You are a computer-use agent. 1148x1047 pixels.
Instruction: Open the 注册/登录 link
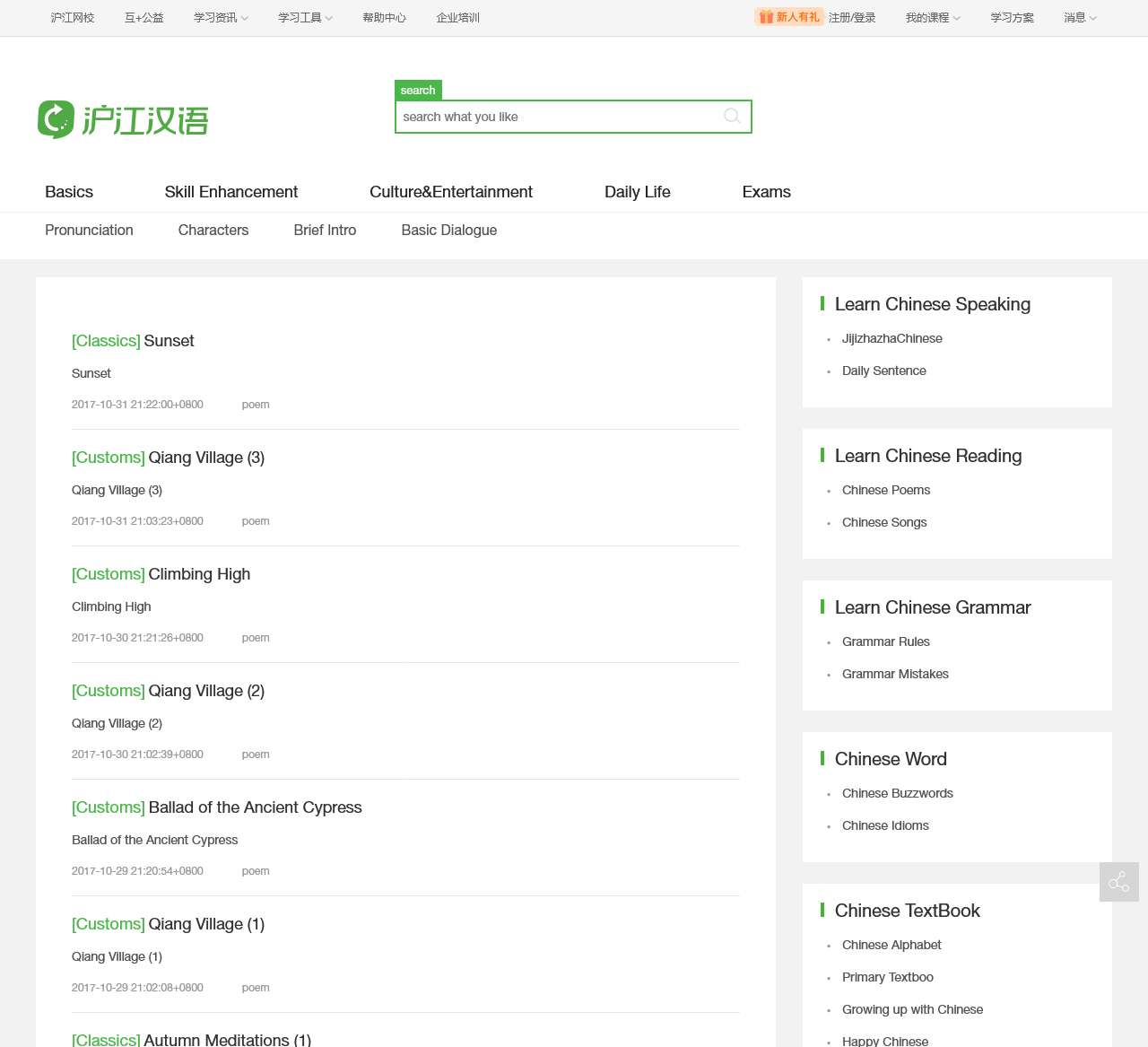(852, 17)
